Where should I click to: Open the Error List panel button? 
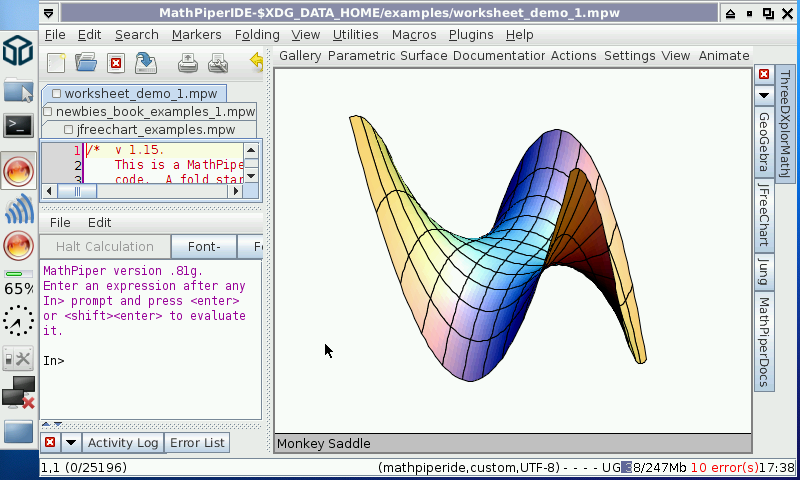click(197, 442)
